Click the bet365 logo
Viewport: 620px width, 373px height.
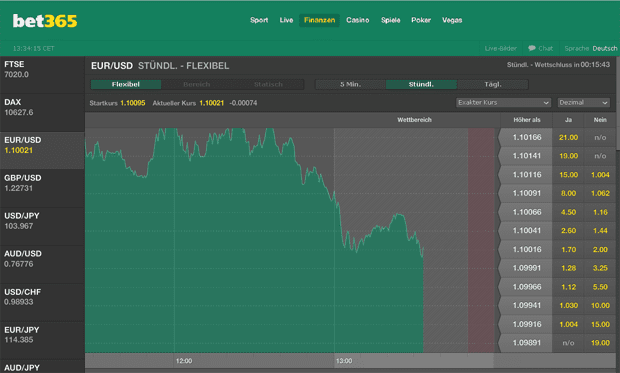point(45,21)
